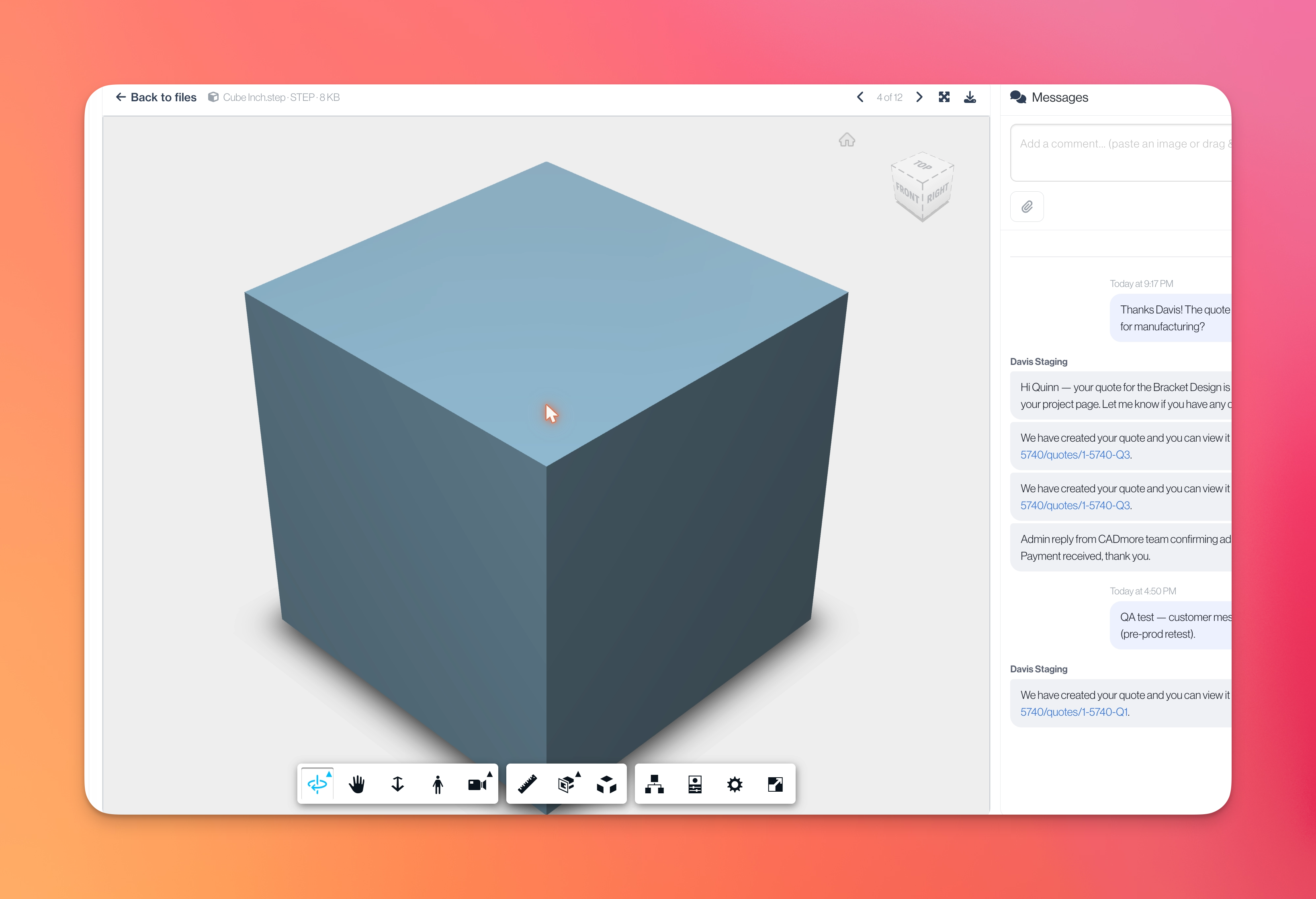1316x899 pixels.
Task: Enable First Person walk mode
Action: click(438, 784)
